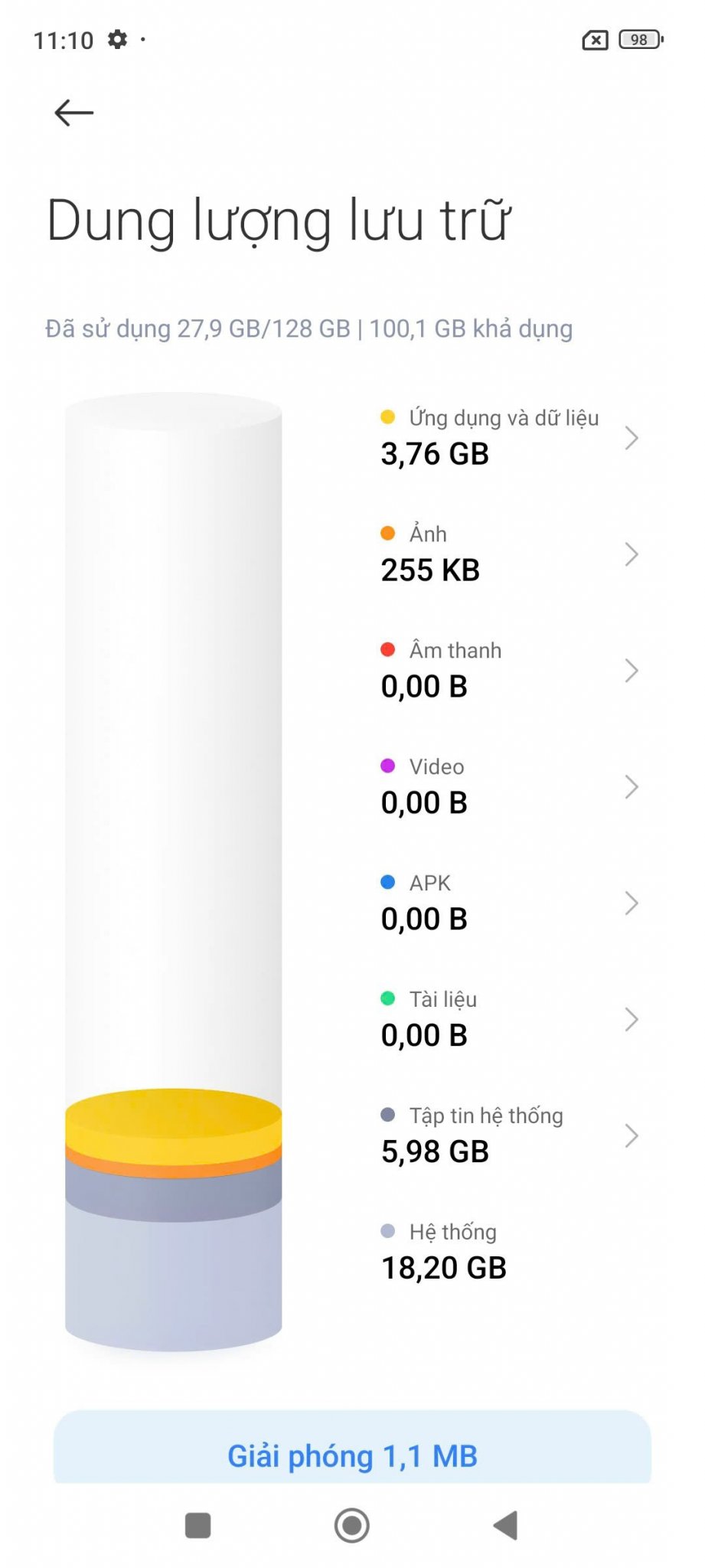Tap the settings gear in status bar

pyautogui.click(x=117, y=39)
